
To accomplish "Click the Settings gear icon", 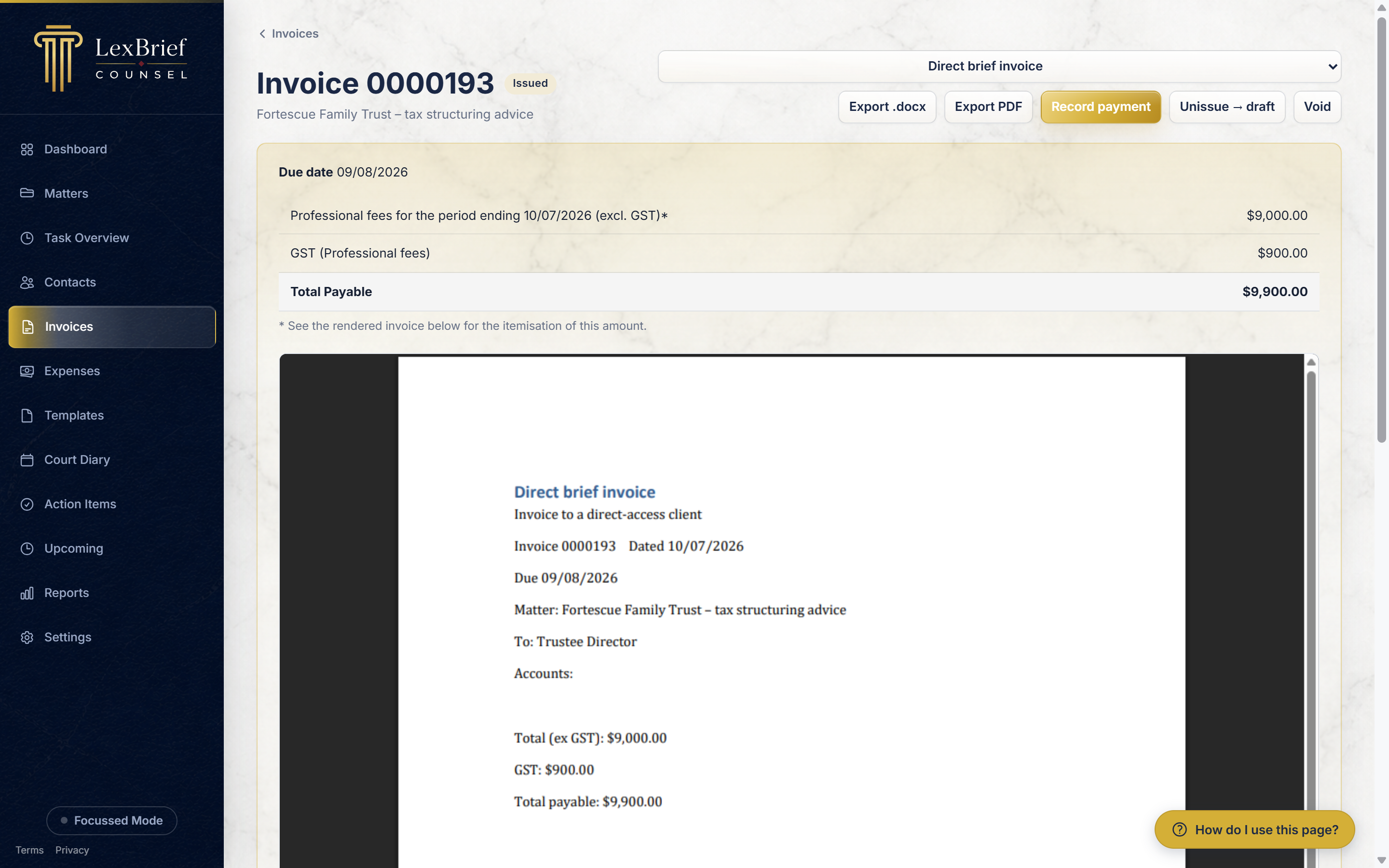I will [x=27, y=637].
